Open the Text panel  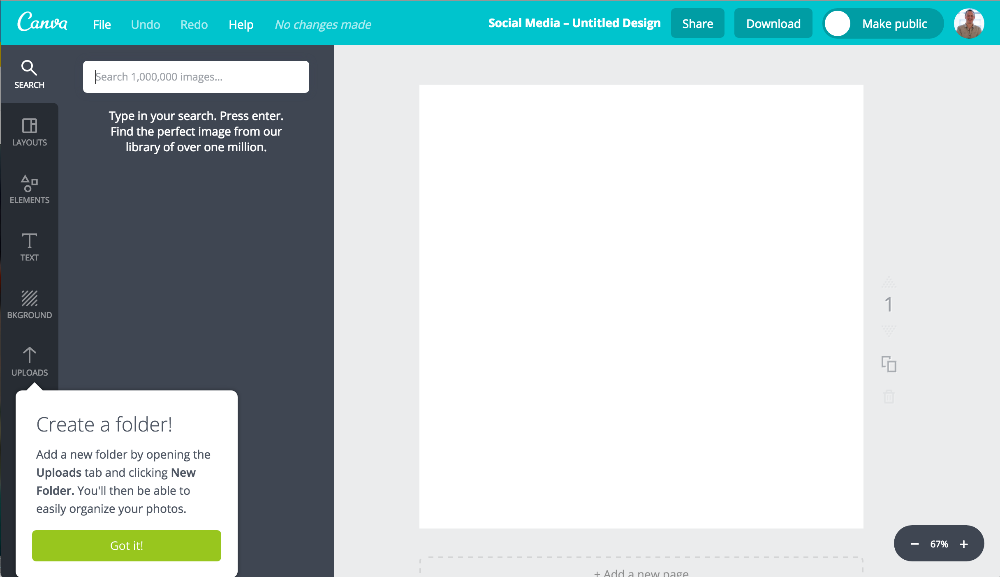tap(29, 246)
